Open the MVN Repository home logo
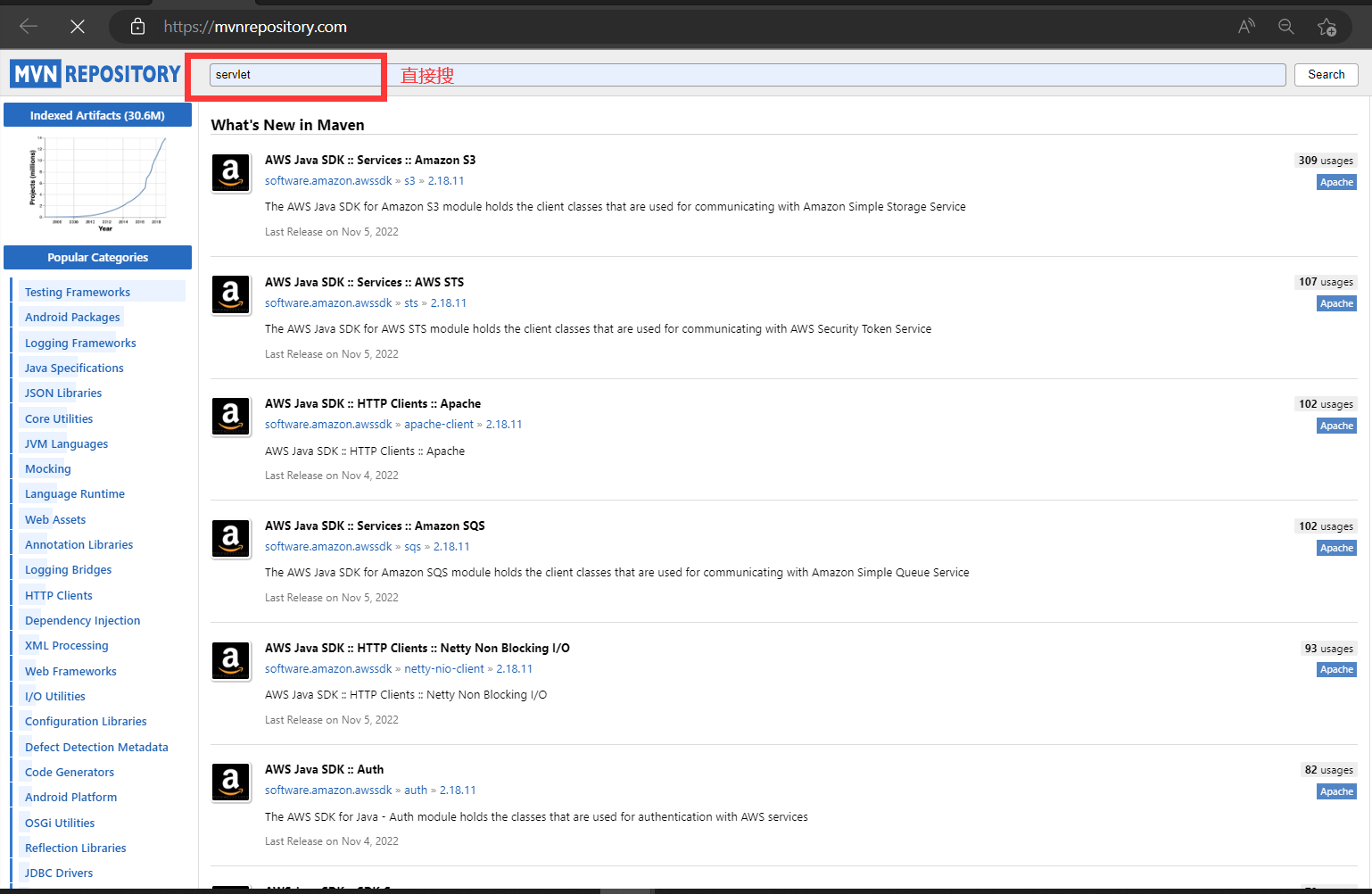The height and width of the screenshot is (894, 1372). (95, 74)
